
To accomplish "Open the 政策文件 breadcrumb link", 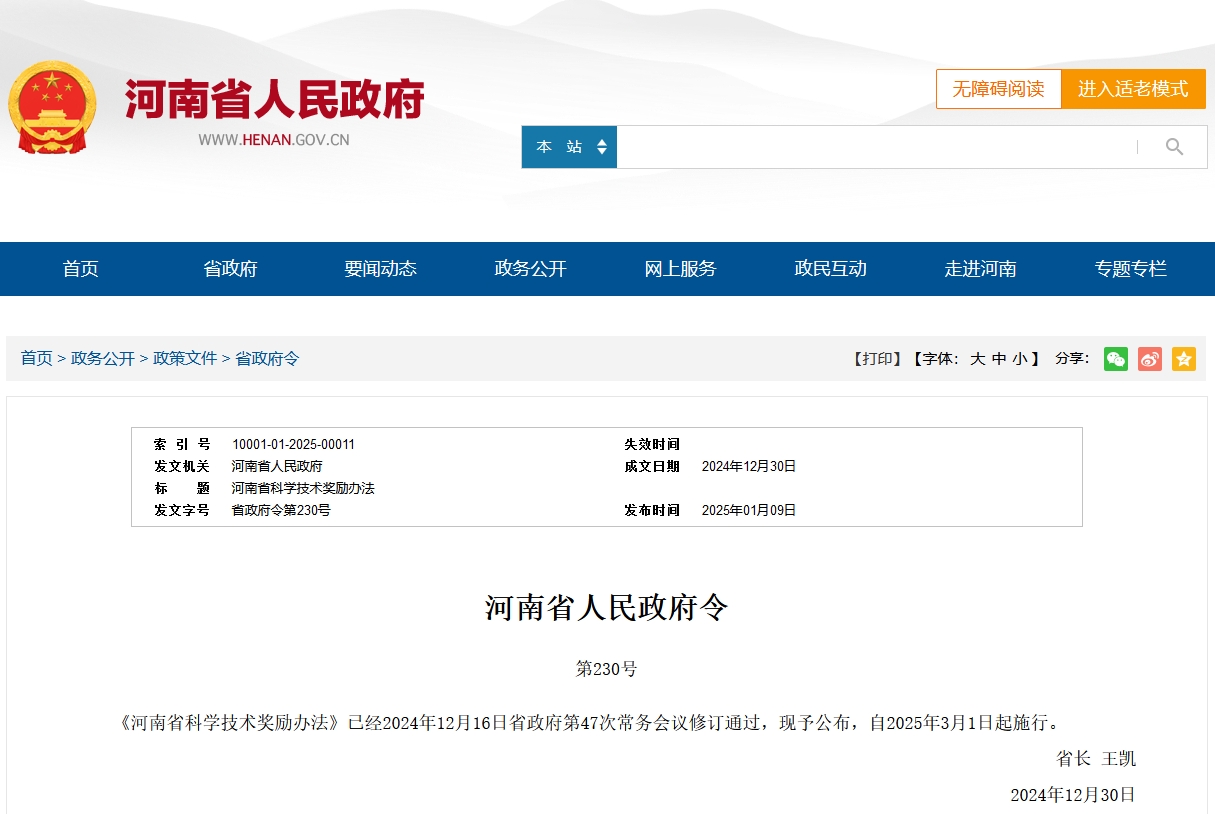I will [x=184, y=358].
